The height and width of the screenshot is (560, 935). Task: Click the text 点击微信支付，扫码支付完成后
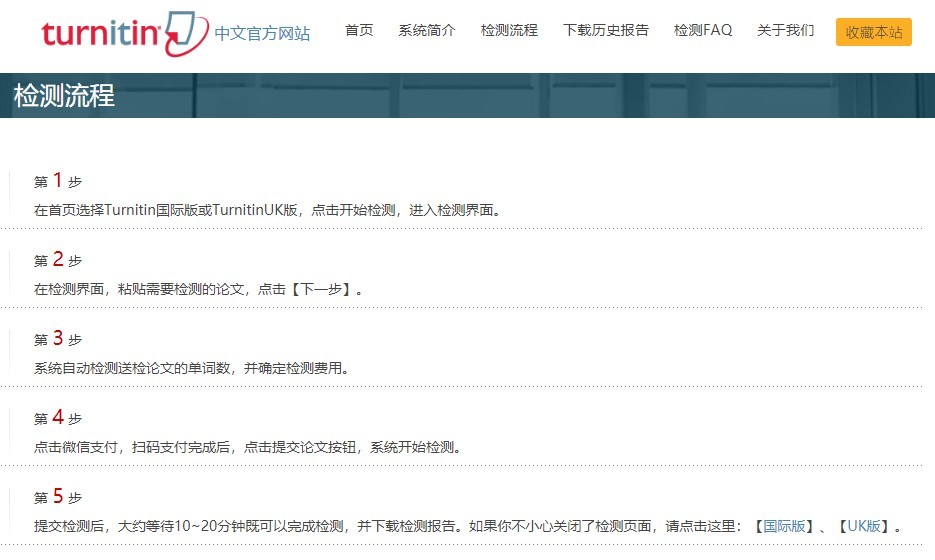coord(132,447)
